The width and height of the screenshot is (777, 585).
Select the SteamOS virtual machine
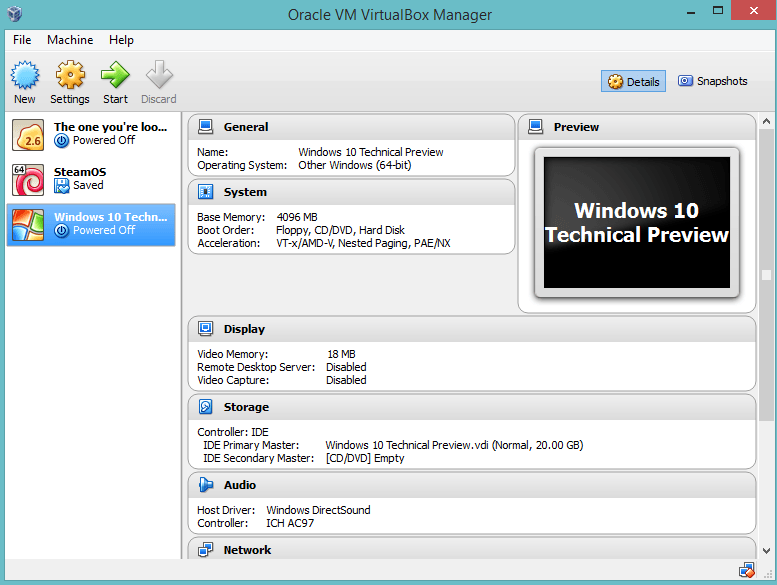pos(91,180)
